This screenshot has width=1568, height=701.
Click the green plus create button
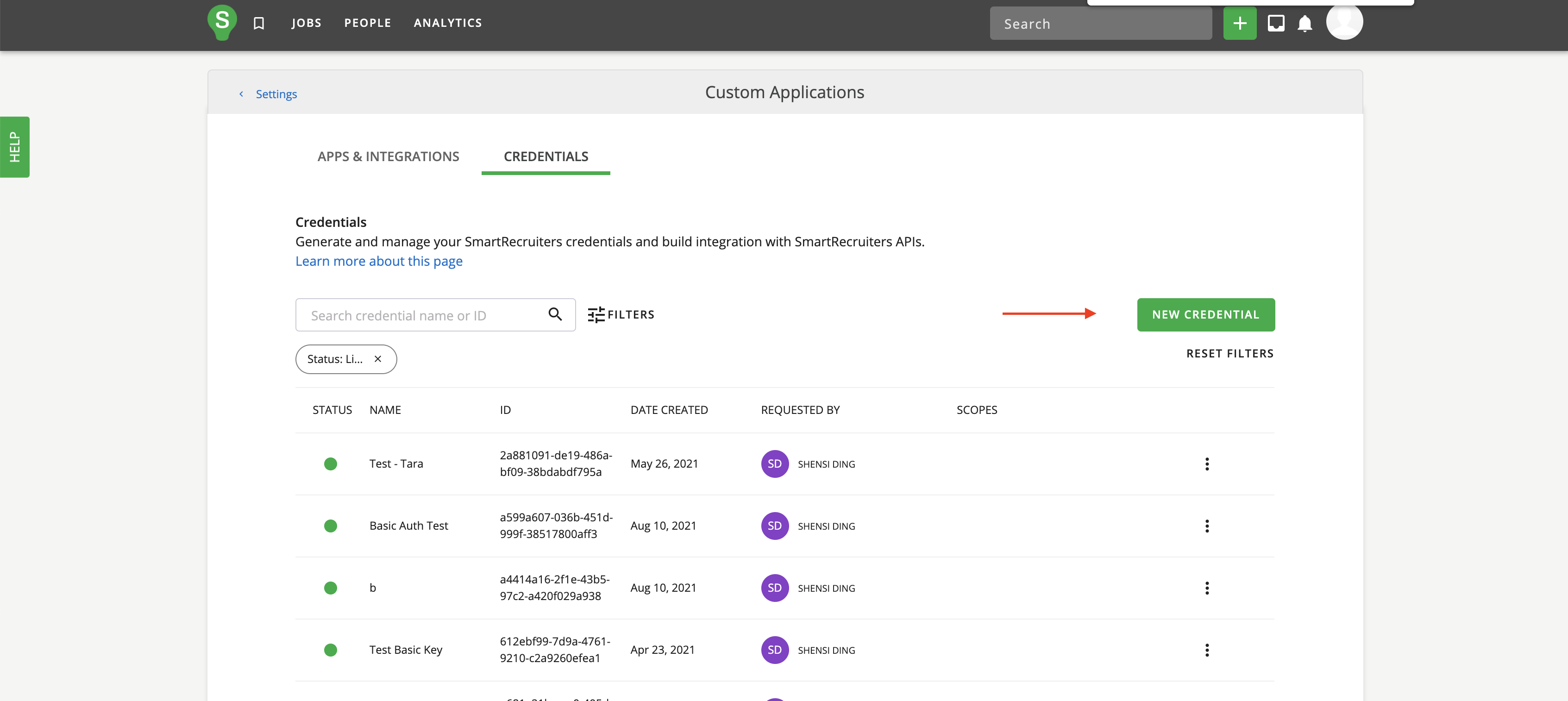pos(1239,23)
